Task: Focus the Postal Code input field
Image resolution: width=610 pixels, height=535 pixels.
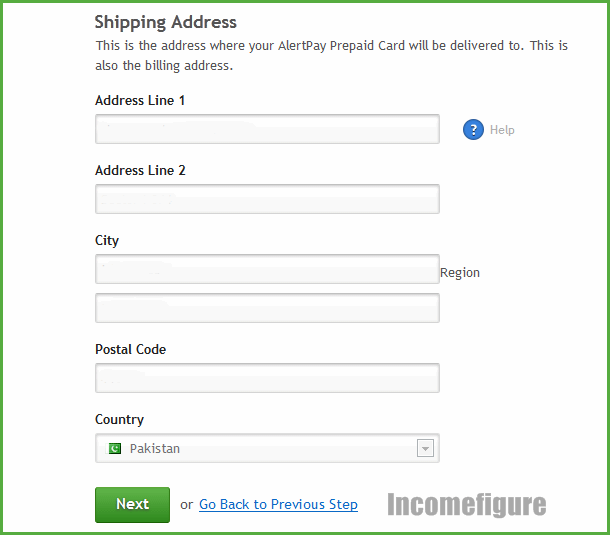Action: pyautogui.click(x=267, y=378)
